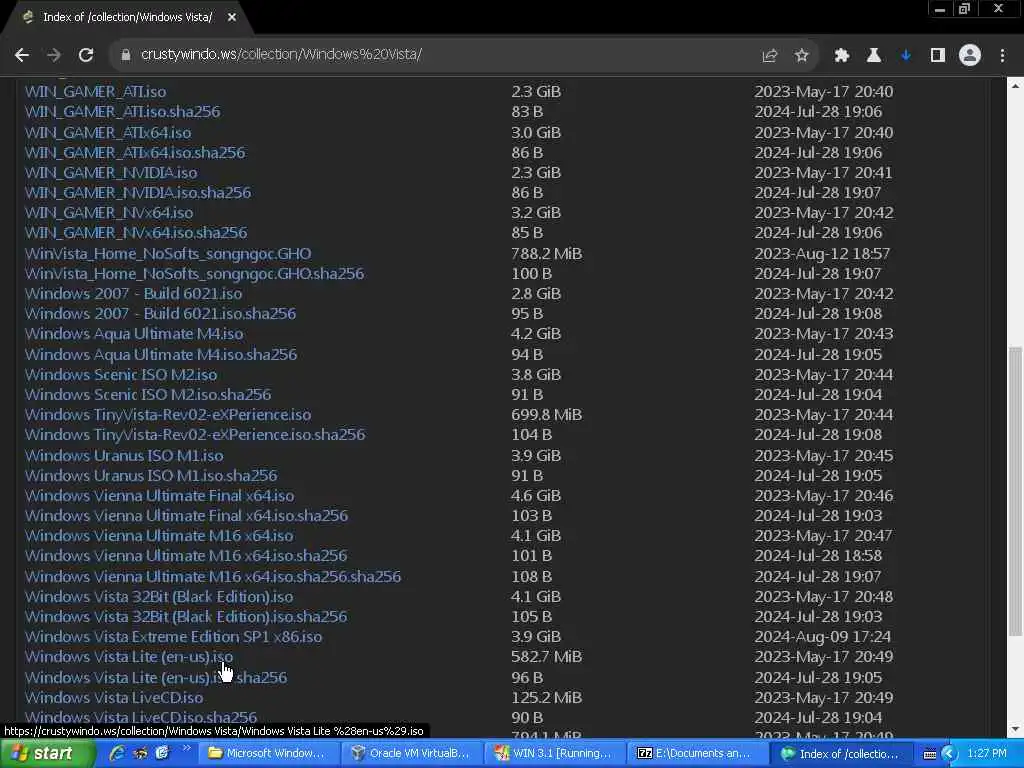1024x768 pixels.
Task: Click the site security lock icon
Action: tap(126, 55)
